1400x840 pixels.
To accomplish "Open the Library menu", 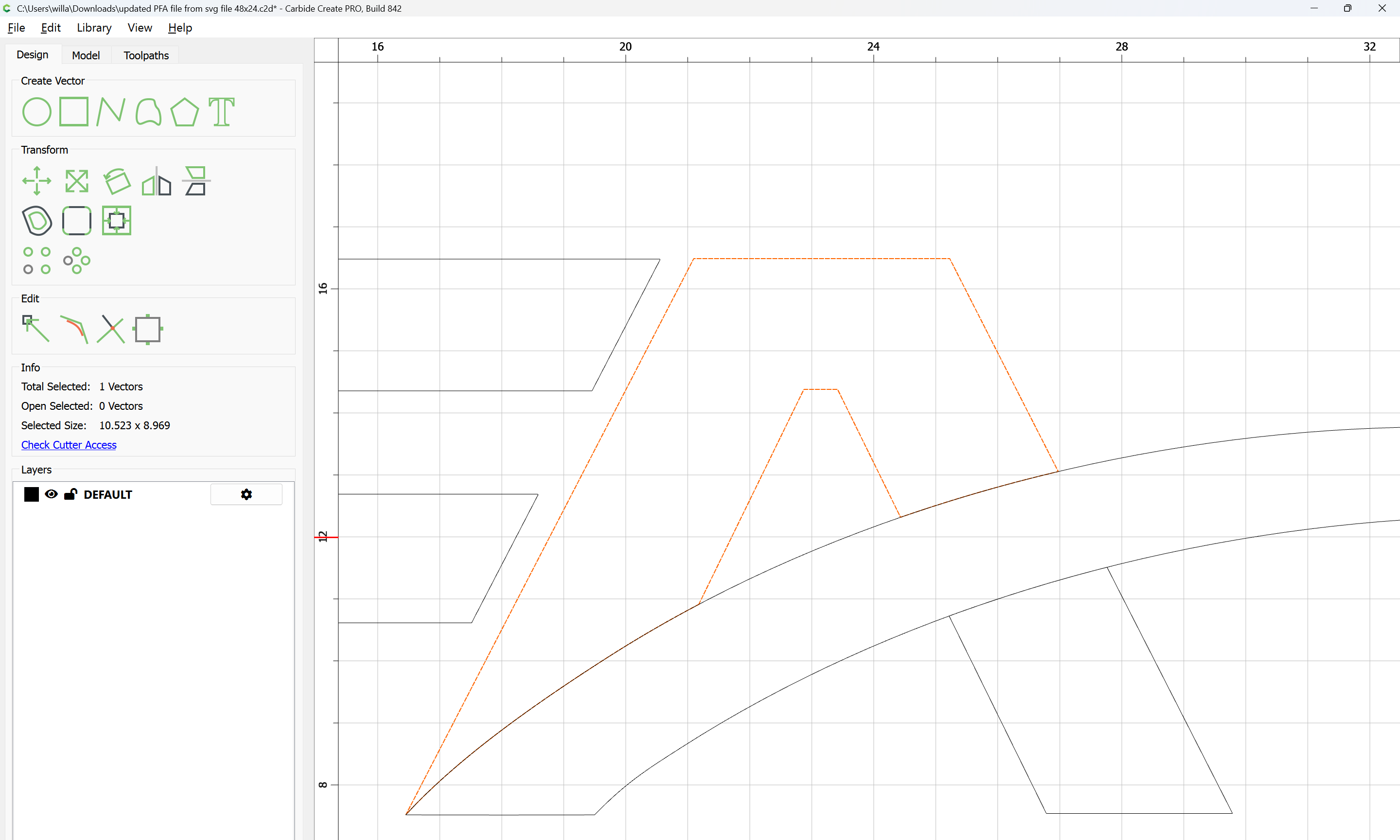I will (x=94, y=28).
